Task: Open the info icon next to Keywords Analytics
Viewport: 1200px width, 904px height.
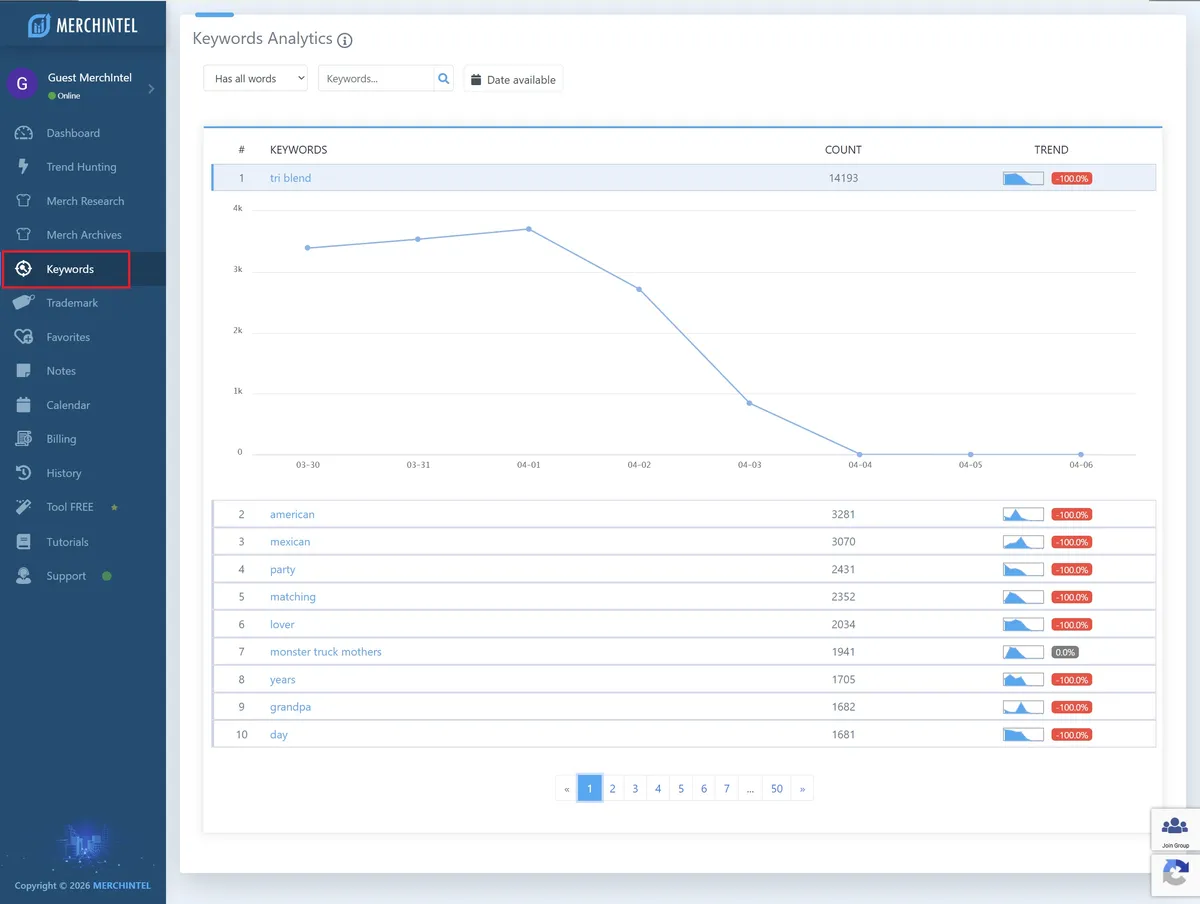Action: pos(345,40)
